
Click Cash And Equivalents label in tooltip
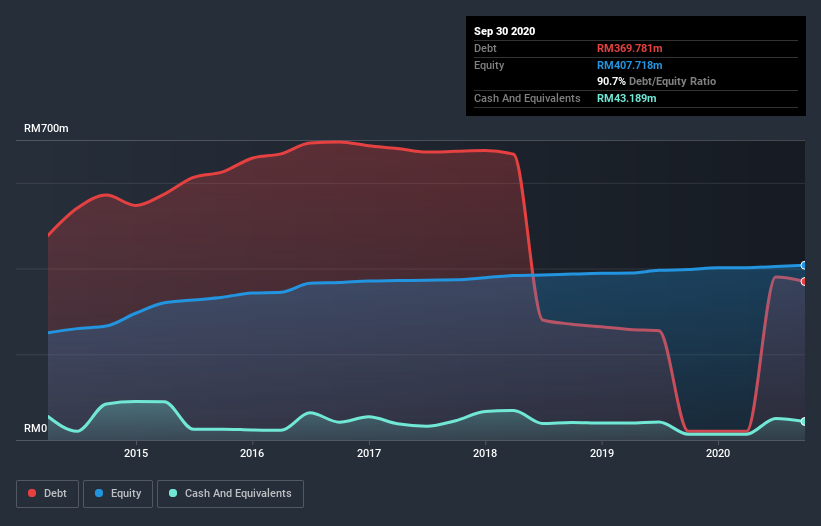point(527,98)
